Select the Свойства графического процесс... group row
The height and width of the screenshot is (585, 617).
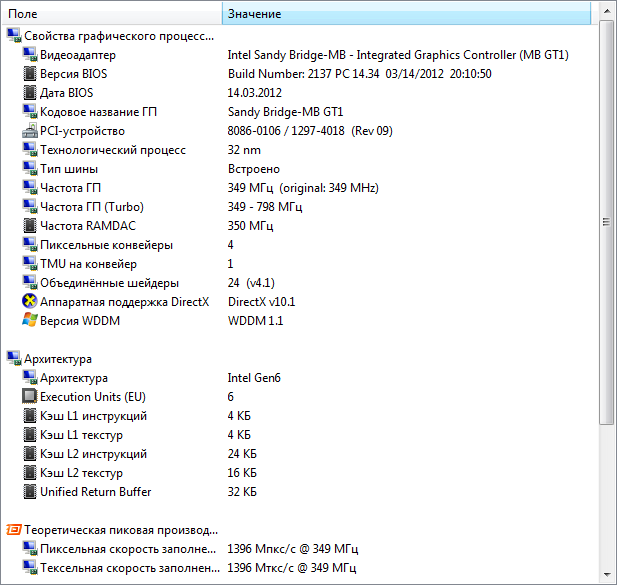pos(119,36)
